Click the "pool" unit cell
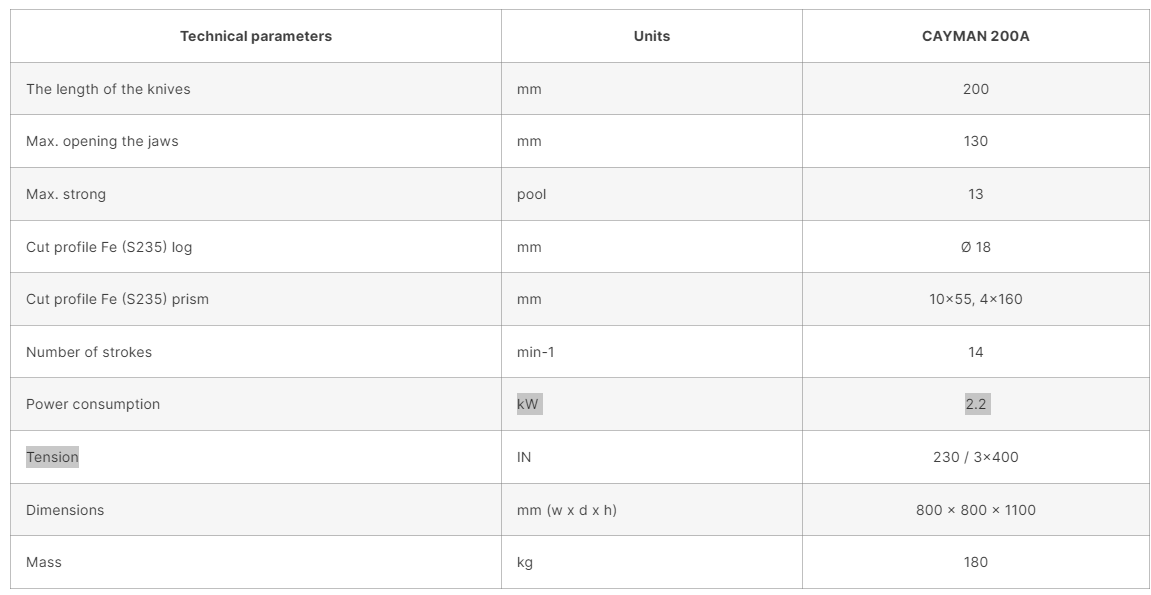Image resolution: width=1151 pixels, height=595 pixels. (x=532, y=194)
